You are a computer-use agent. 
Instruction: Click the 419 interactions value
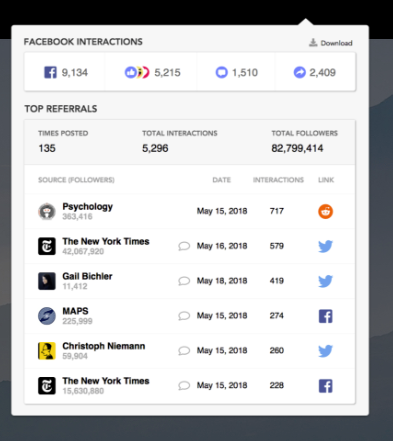click(277, 281)
